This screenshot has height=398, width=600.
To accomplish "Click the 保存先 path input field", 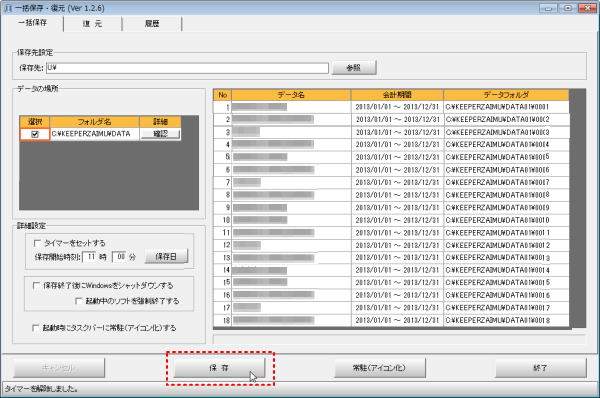I will coord(188,68).
